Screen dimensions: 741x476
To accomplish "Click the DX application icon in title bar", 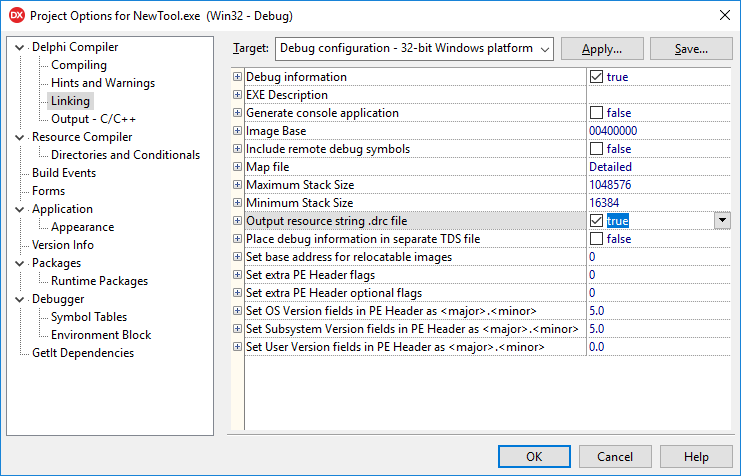I will pyautogui.click(x=17, y=15).
